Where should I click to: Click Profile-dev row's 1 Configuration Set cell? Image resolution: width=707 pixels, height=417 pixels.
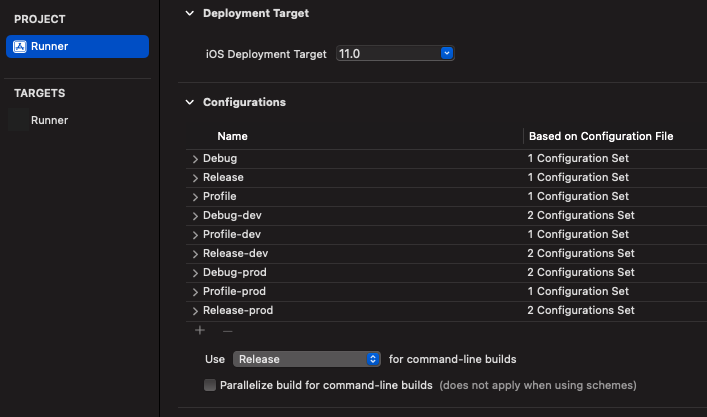[578, 234]
